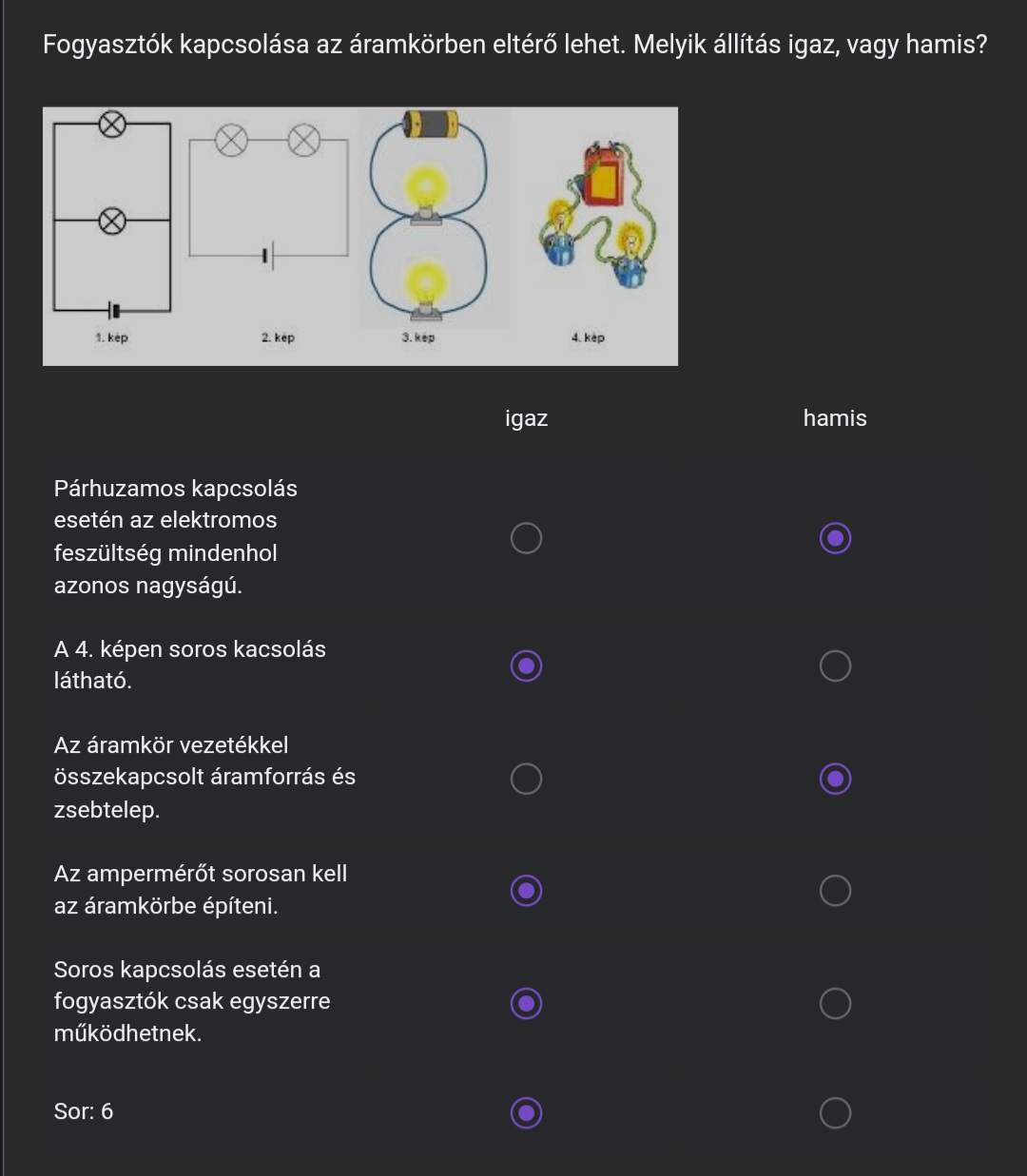Viewport: 1027px width, 1176px height.
Task: Open the red battery illustration 4. kép
Action: 597,219
